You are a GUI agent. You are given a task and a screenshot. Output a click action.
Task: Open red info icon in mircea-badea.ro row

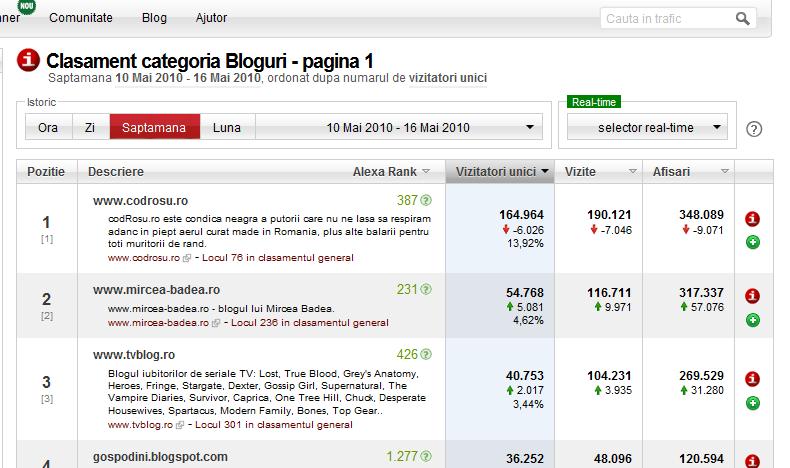click(x=752, y=296)
